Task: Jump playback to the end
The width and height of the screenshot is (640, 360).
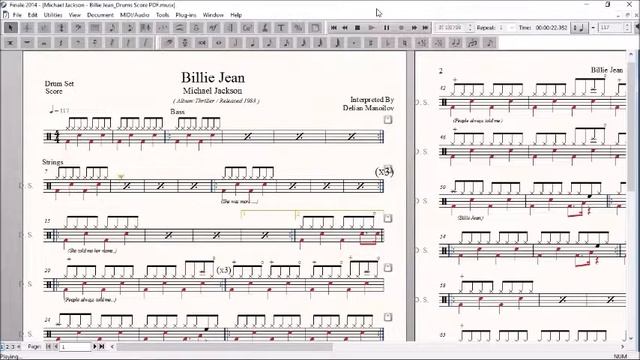Action: click(x=425, y=28)
